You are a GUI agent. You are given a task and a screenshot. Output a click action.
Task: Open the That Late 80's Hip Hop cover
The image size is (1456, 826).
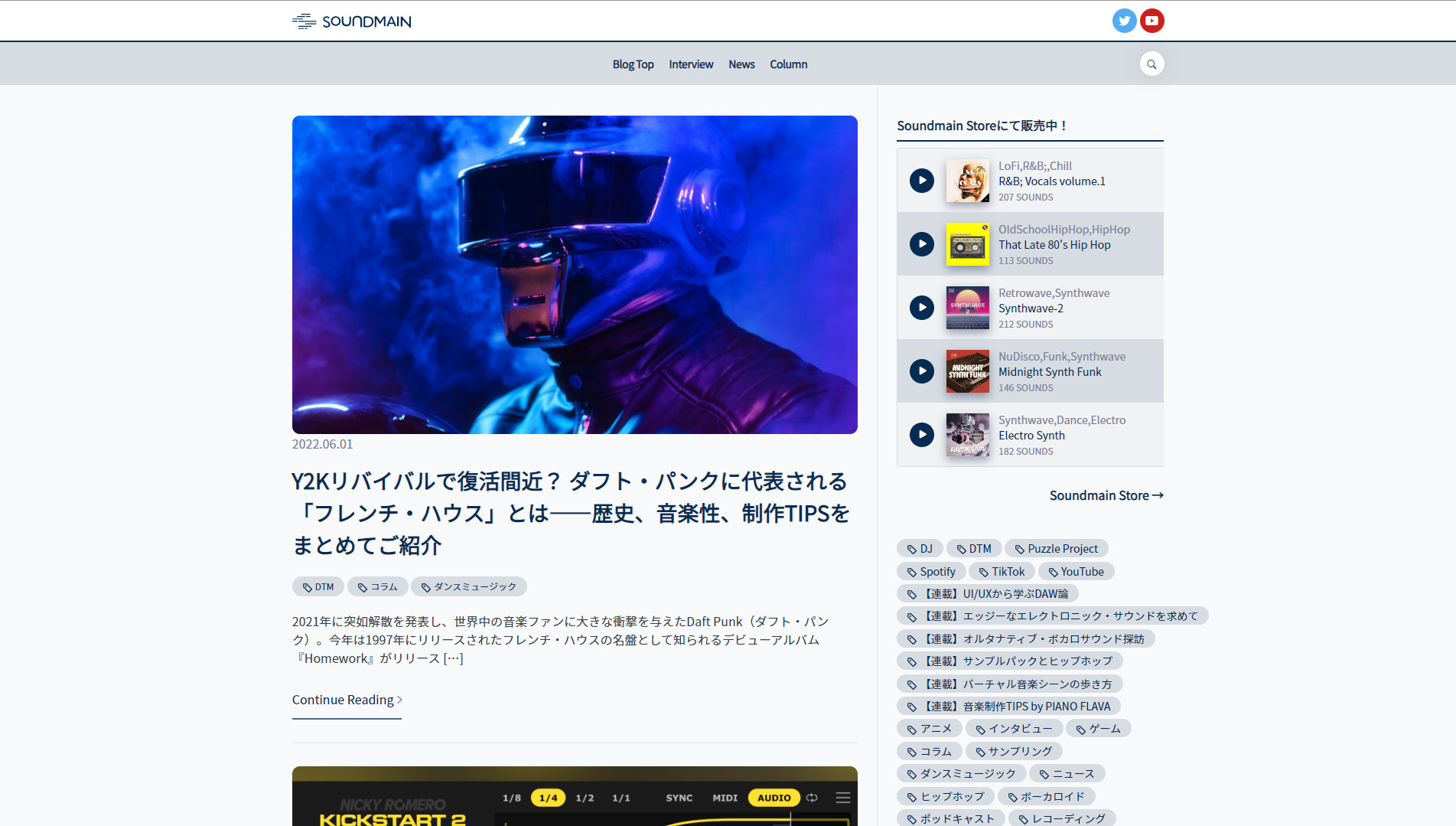pos(967,244)
